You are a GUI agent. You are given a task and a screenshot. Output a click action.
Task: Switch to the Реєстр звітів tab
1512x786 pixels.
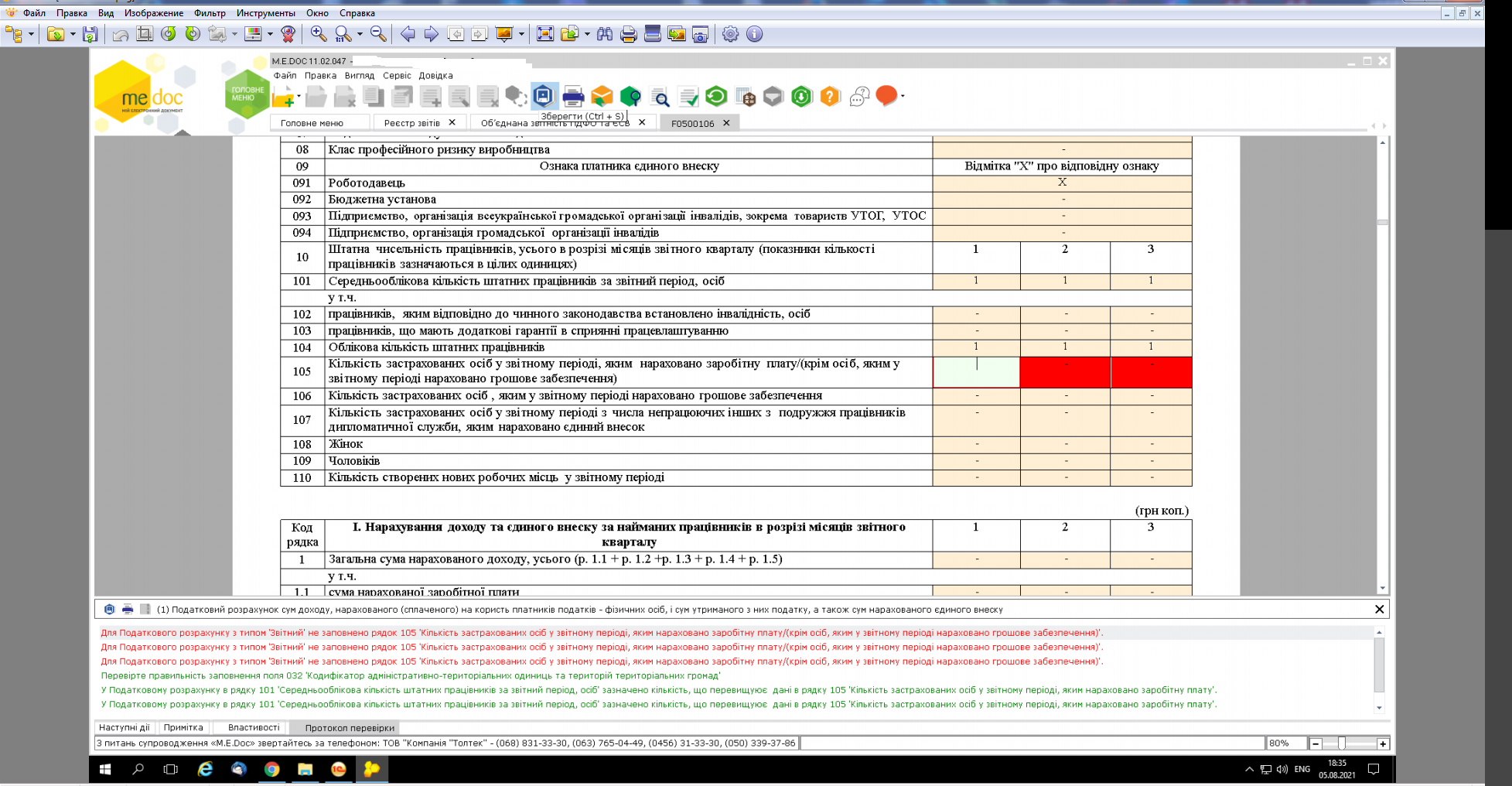[x=411, y=123]
